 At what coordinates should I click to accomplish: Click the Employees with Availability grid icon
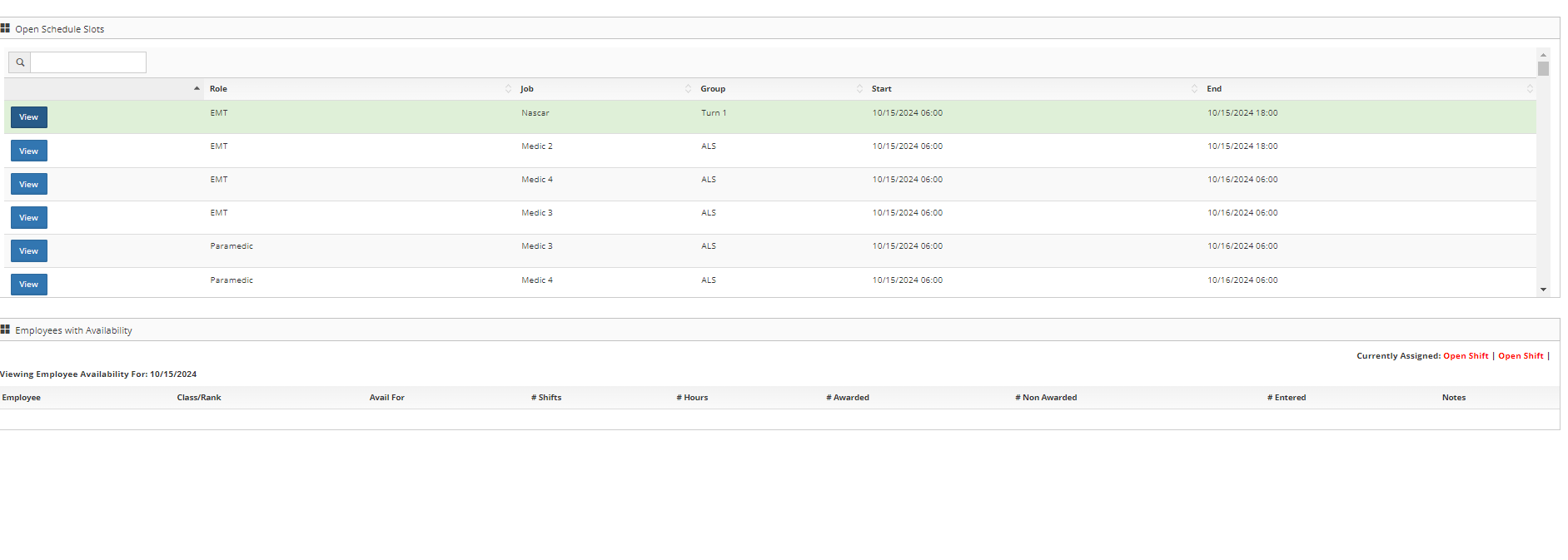pos(5,330)
